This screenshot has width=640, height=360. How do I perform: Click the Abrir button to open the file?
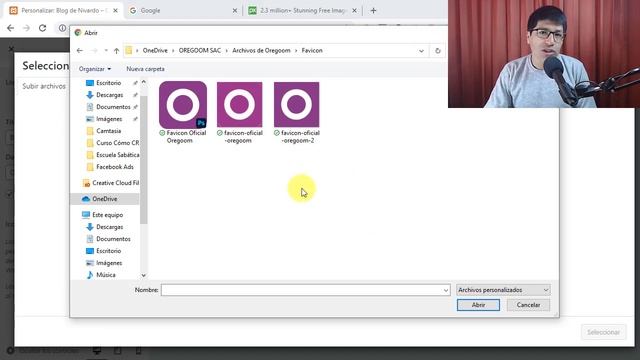478,305
